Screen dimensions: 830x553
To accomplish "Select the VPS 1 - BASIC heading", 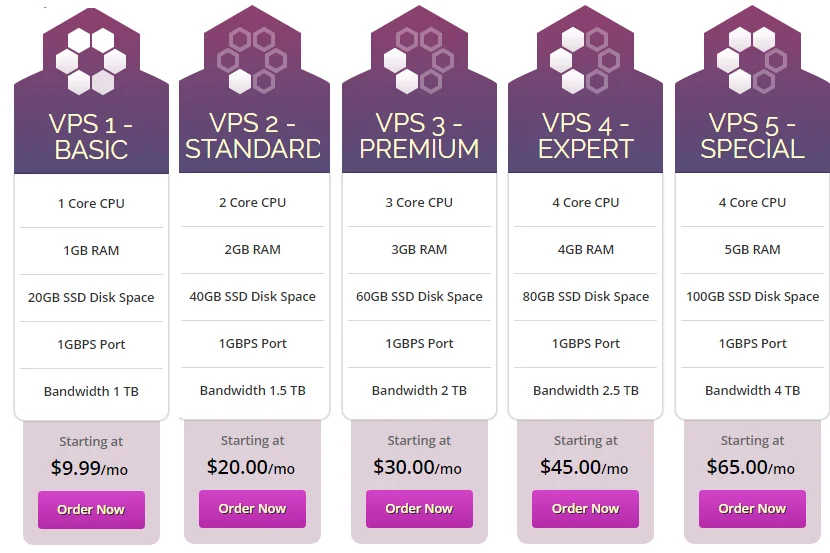I will coord(91,137).
